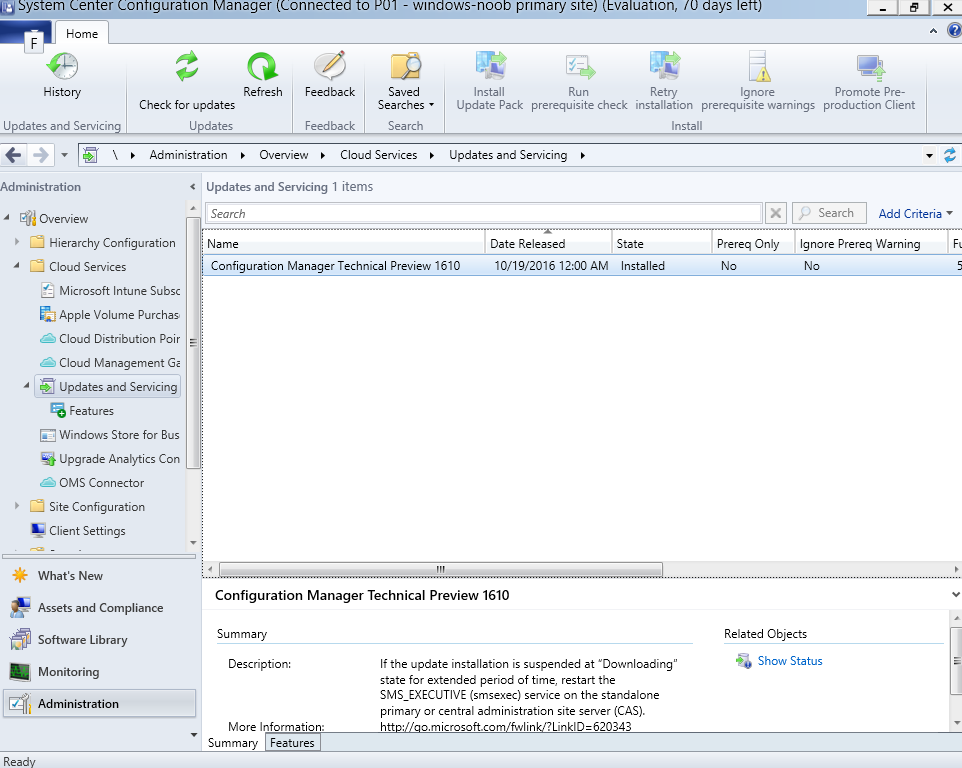
Task: Open Add Criteria dropdown
Action: click(x=915, y=213)
